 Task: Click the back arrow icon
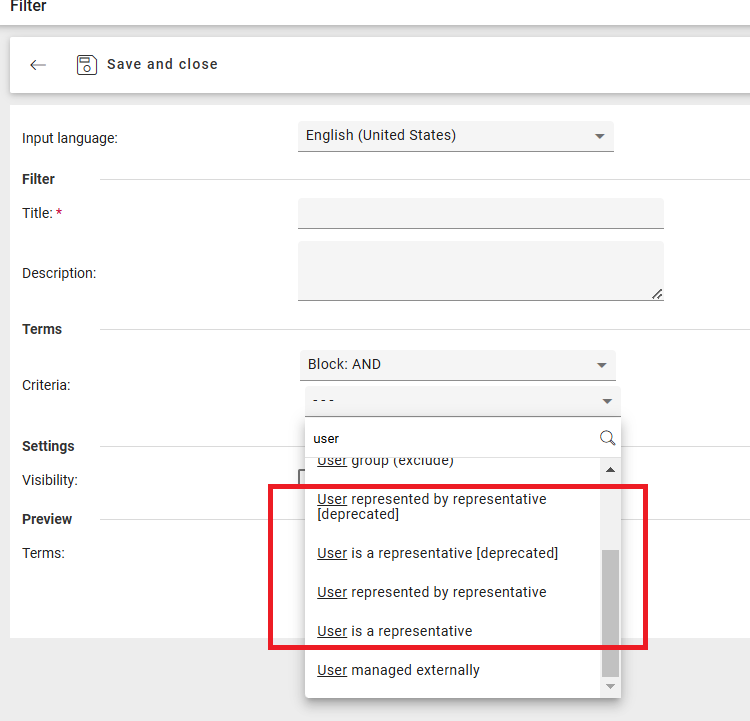click(x=38, y=65)
